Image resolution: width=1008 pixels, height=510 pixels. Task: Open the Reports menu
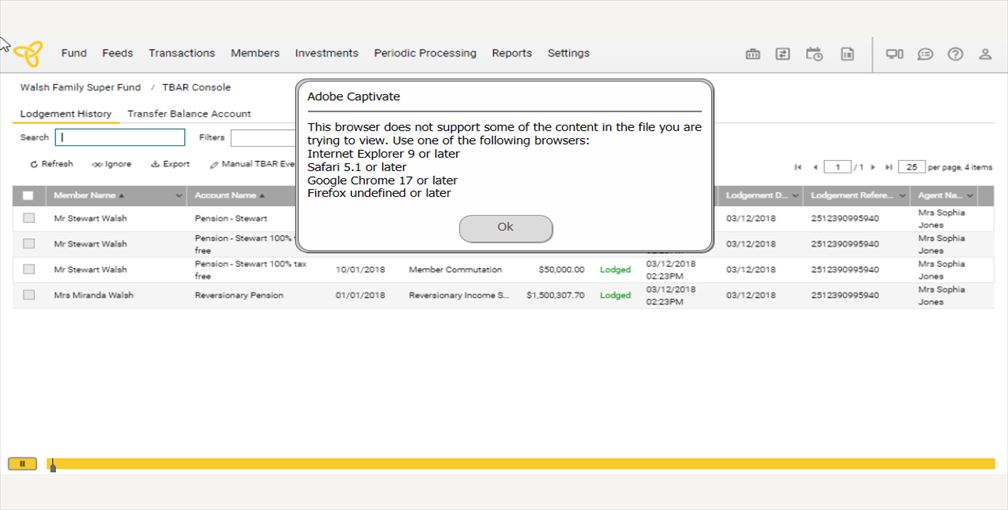pyautogui.click(x=512, y=53)
